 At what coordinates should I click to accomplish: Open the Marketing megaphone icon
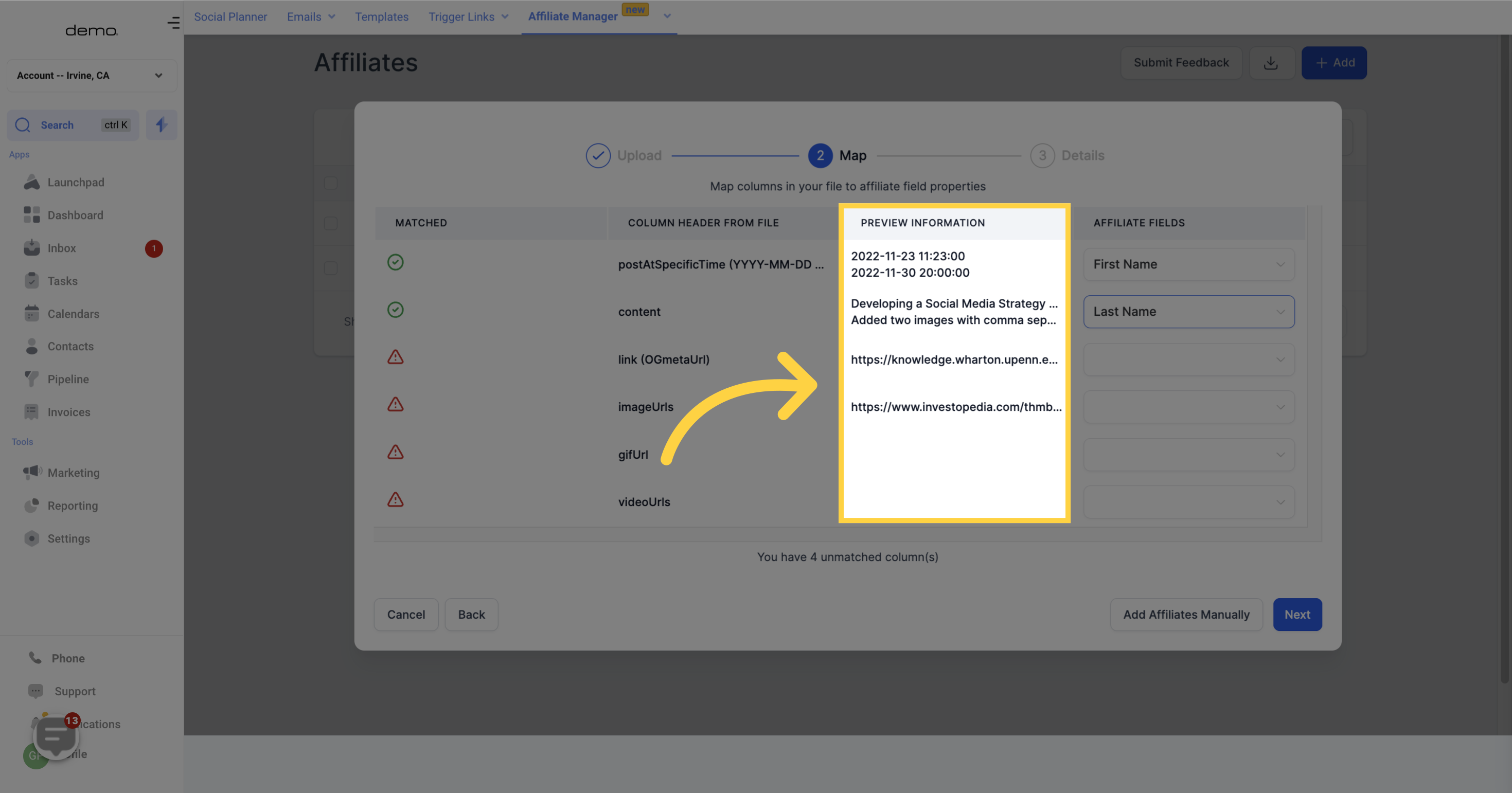pyautogui.click(x=32, y=472)
